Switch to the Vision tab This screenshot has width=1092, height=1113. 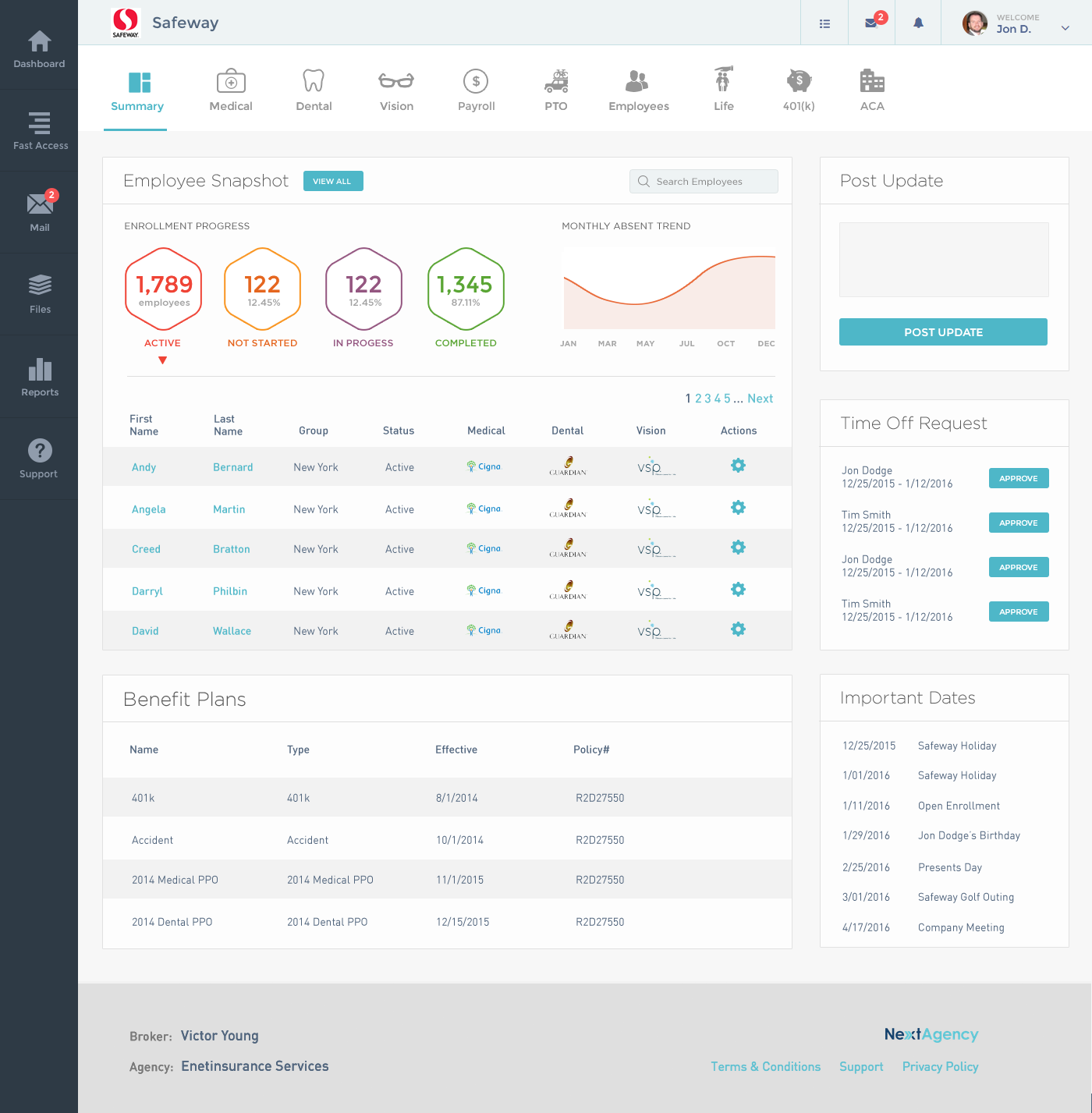pyautogui.click(x=396, y=91)
